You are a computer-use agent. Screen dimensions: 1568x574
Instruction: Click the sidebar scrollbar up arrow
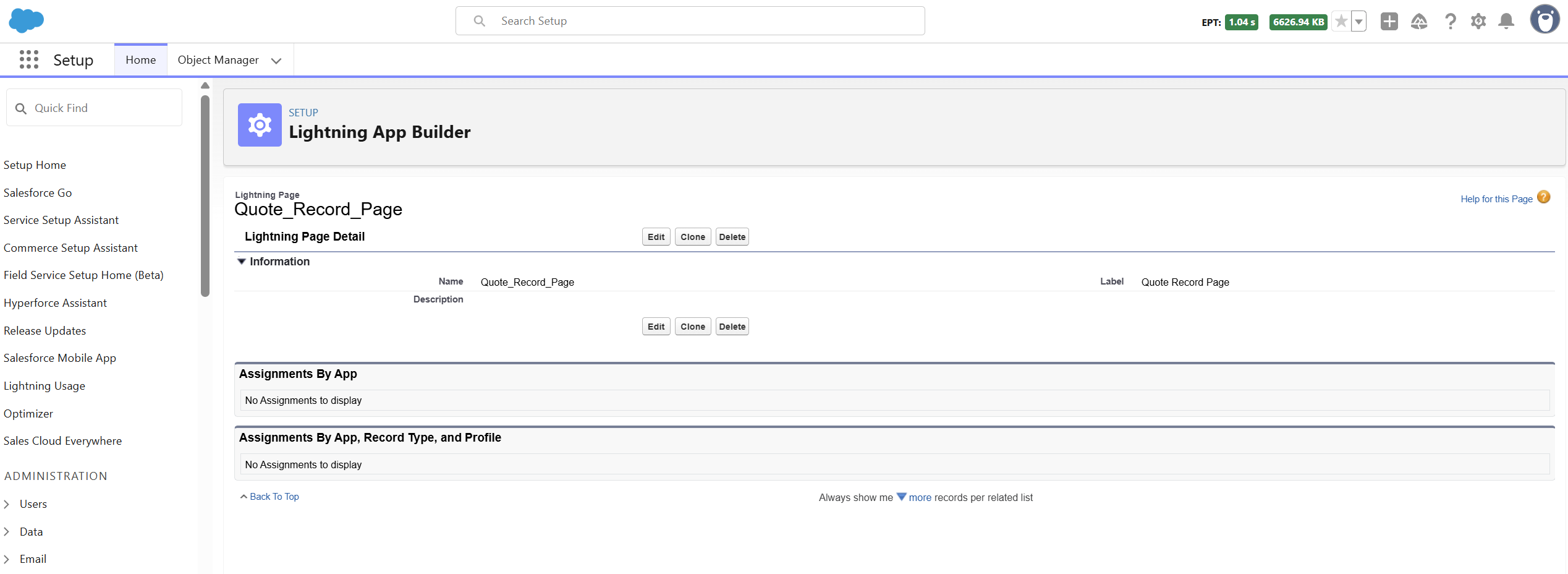205,85
